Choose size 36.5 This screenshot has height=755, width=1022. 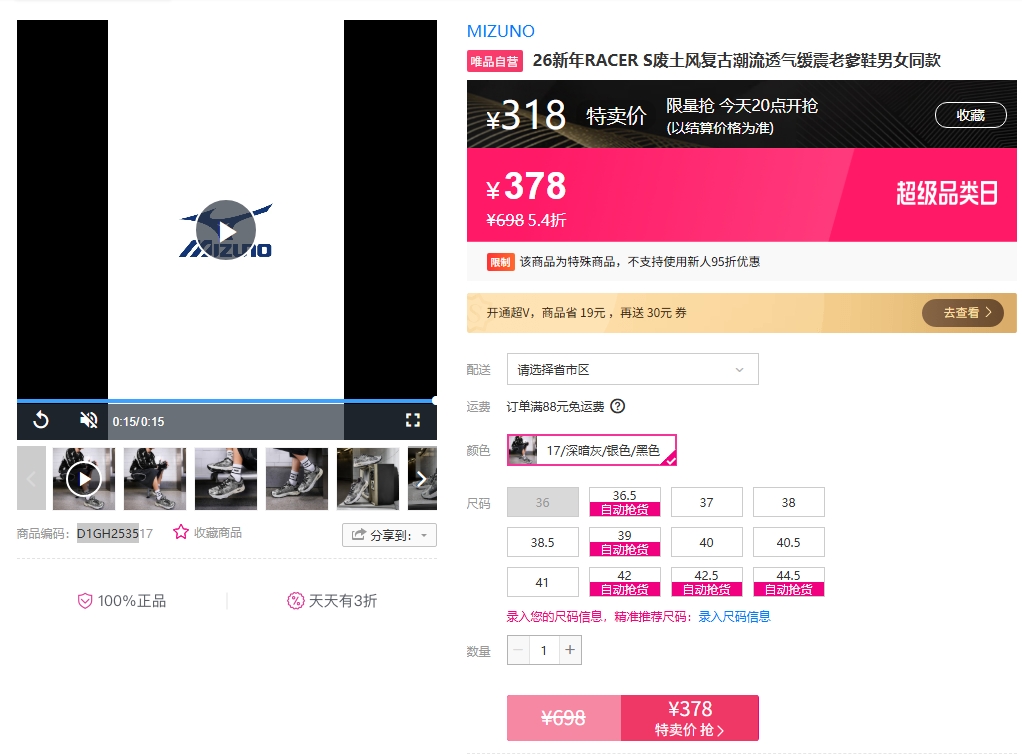click(x=624, y=502)
